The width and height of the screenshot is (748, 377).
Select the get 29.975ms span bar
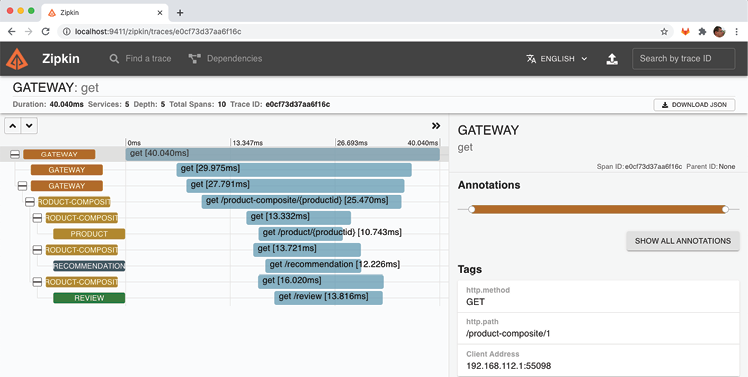tap(294, 169)
